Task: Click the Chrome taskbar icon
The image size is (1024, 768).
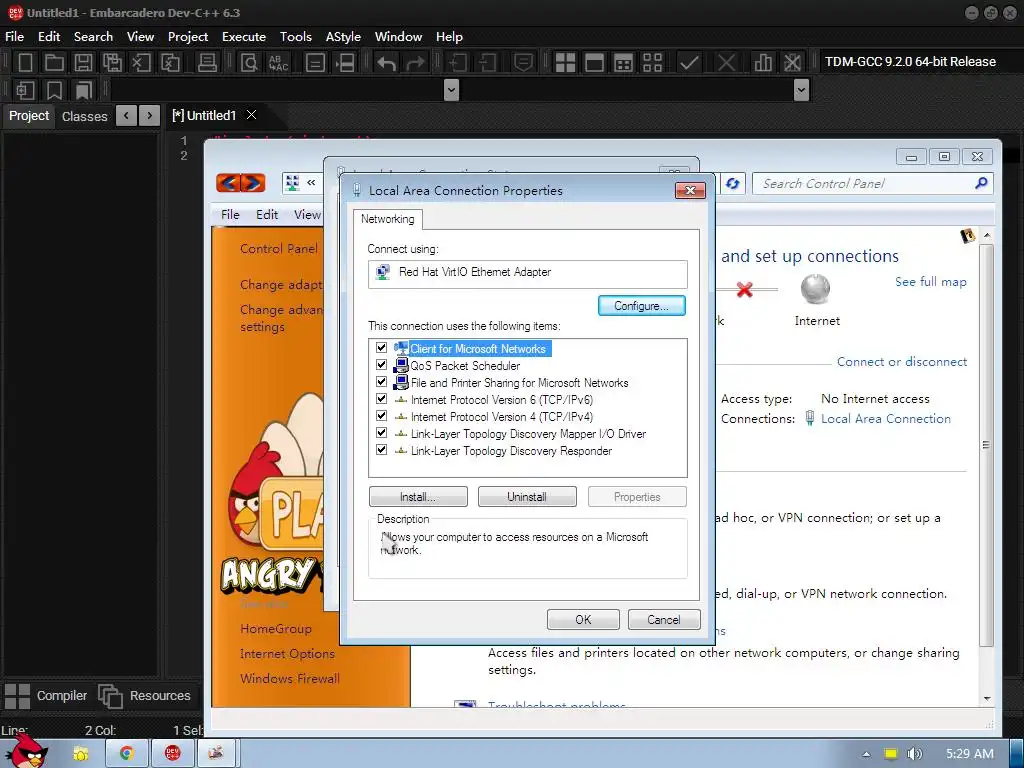Action: point(127,754)
